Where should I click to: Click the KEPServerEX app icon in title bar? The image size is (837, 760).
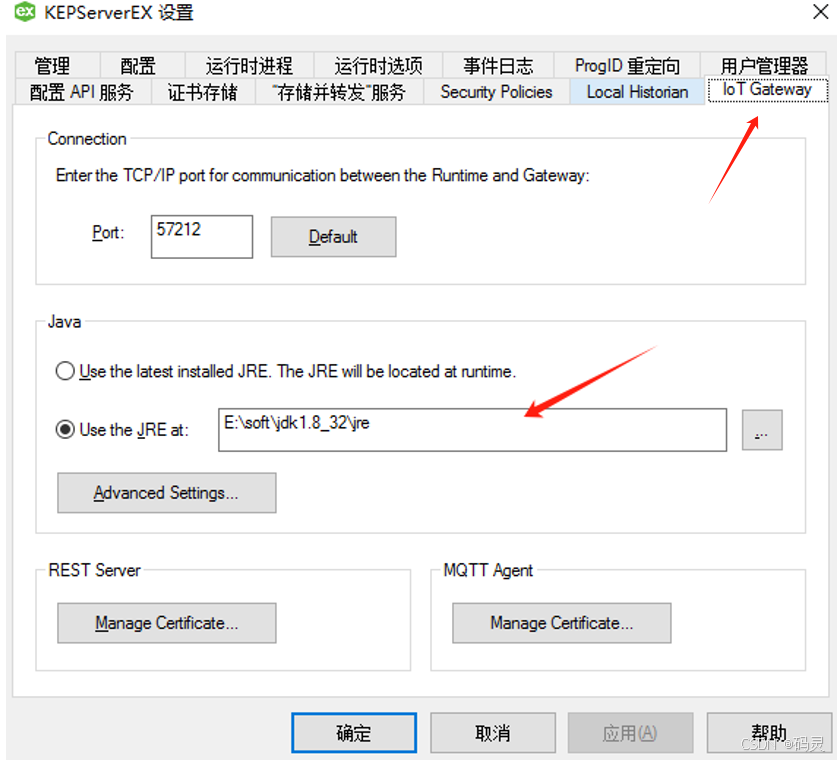click(x=25, y=11)
